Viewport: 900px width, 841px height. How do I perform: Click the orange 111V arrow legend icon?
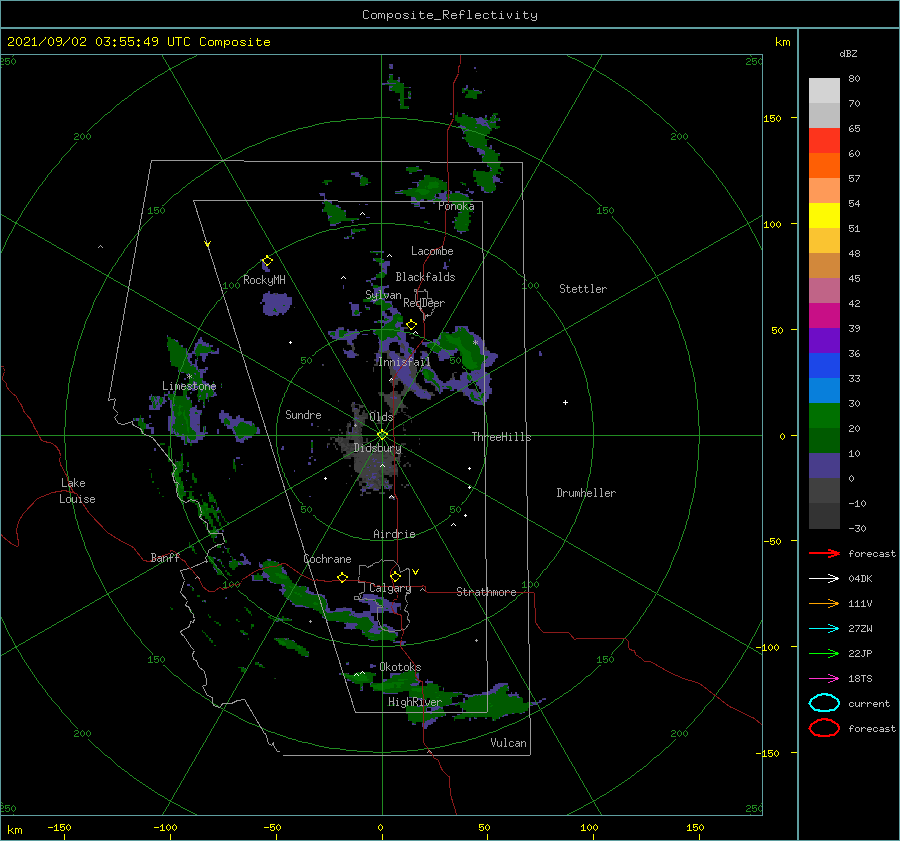coord(824,603)
